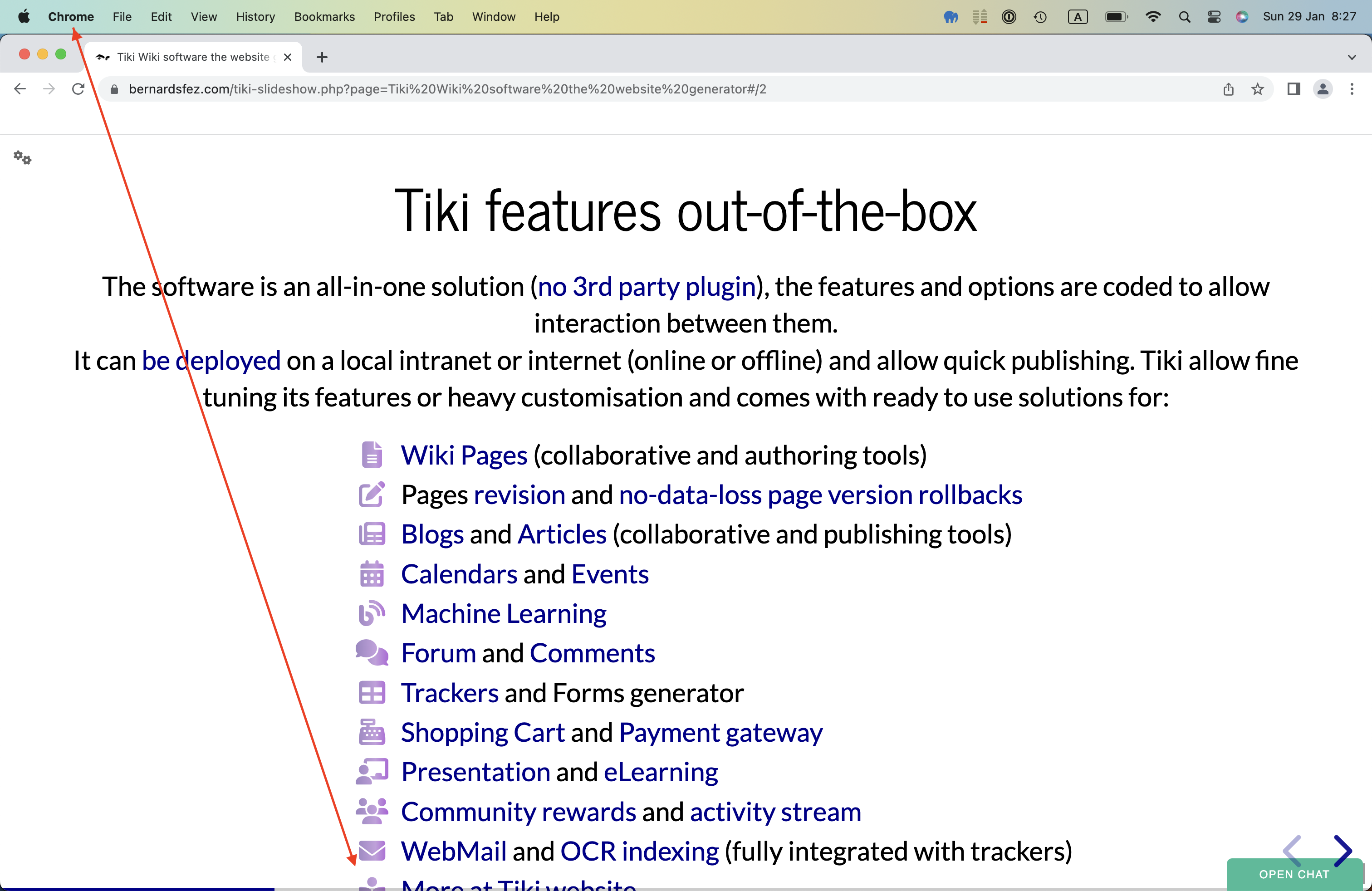1372x891 pixels.
Task: Open Time Machine menu bar icon
Action: (1040, 17)
